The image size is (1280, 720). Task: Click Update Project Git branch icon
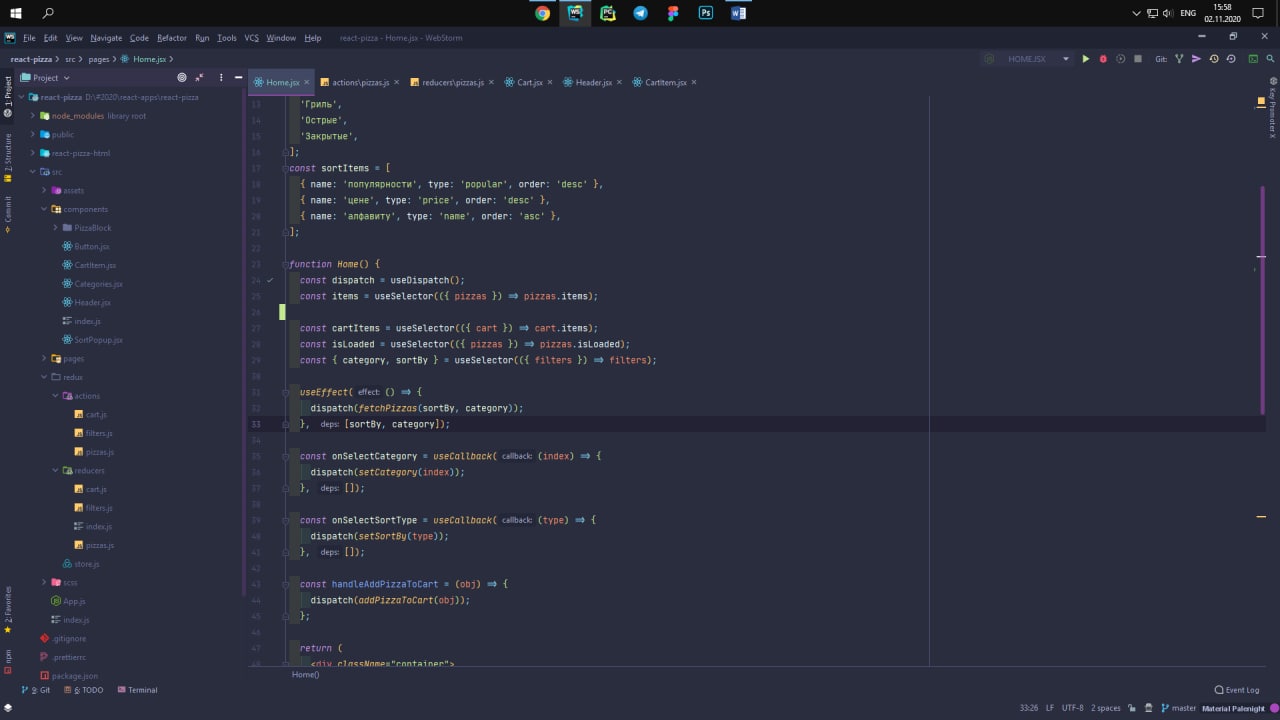(1179, 59)
